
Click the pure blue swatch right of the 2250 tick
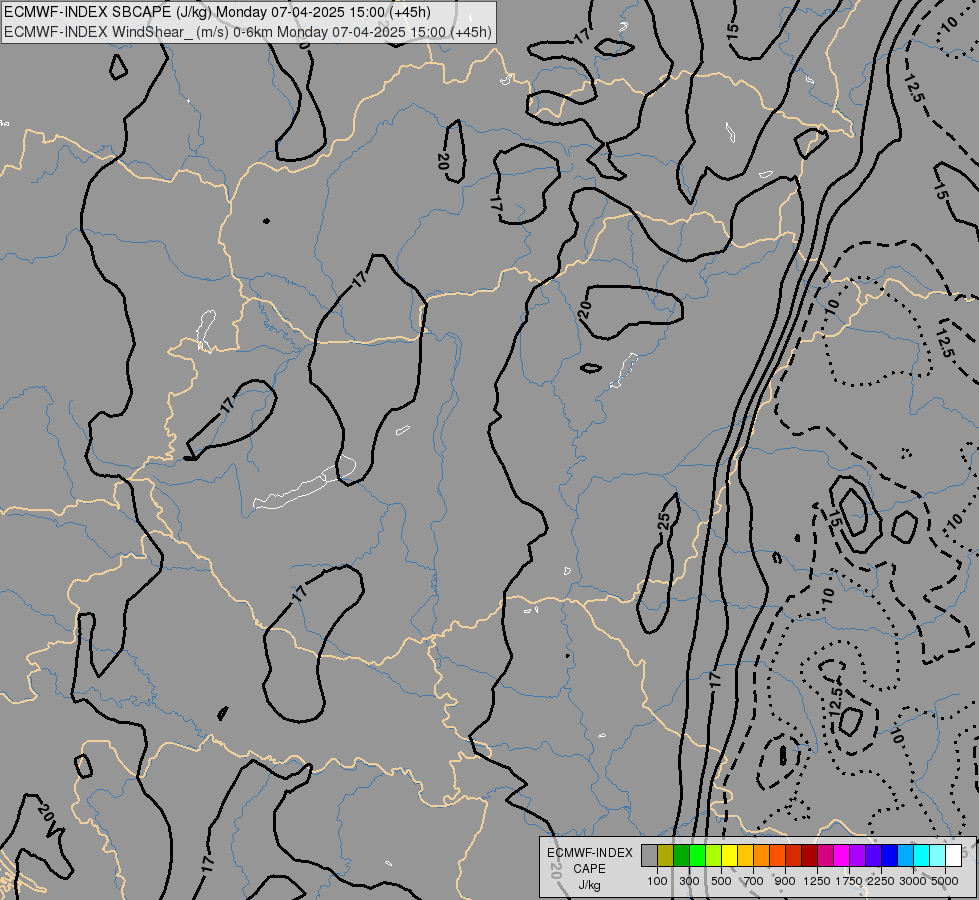(889, 855)
